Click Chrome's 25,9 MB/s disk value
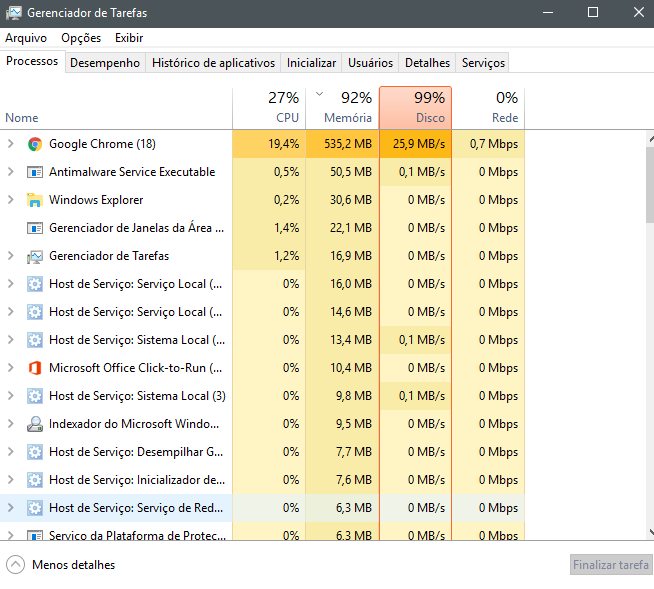This screenshot has height=589, width=654. point(419,144)
